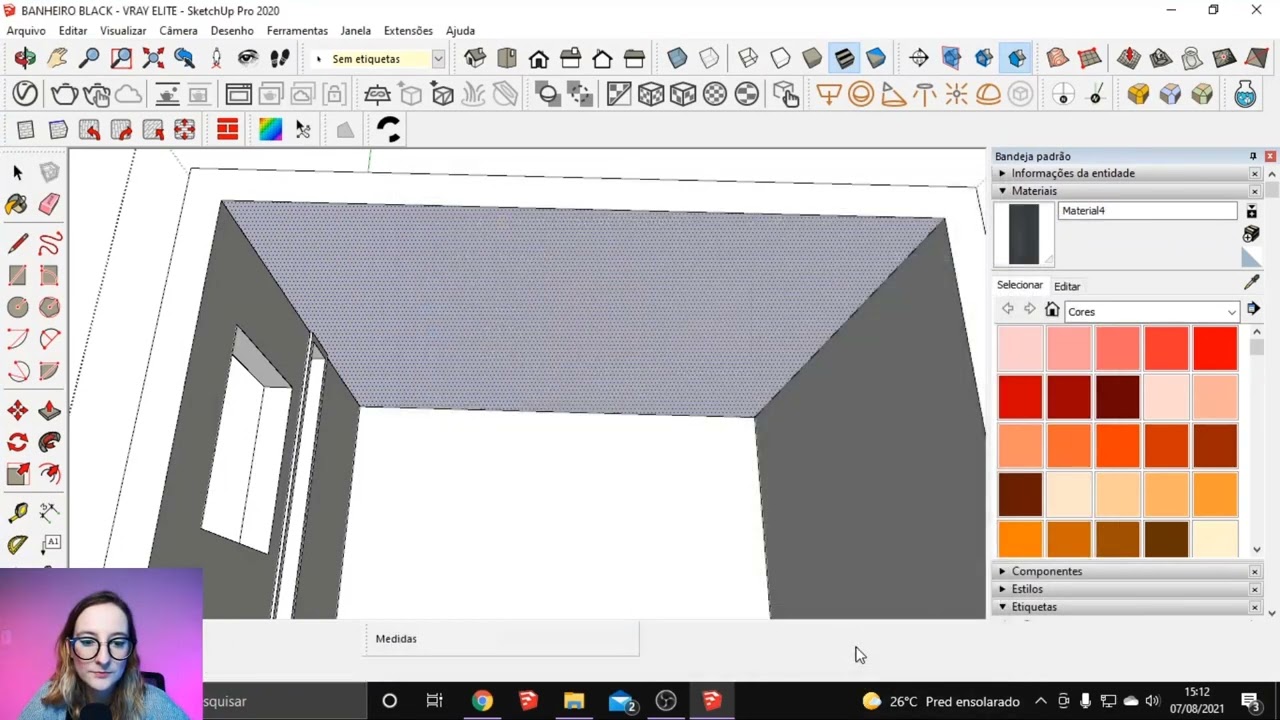Open the Arquivo menu
The image size is (1280, 720).
click(26, 31)
